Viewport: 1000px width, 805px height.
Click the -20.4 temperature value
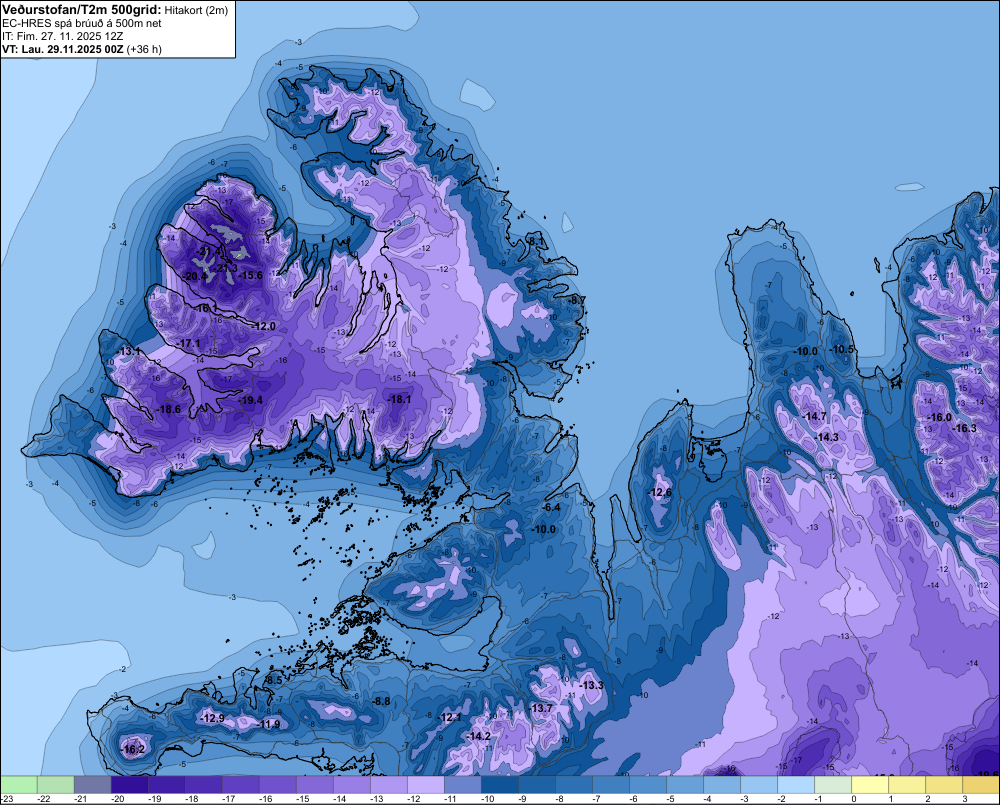pos(195,276)
